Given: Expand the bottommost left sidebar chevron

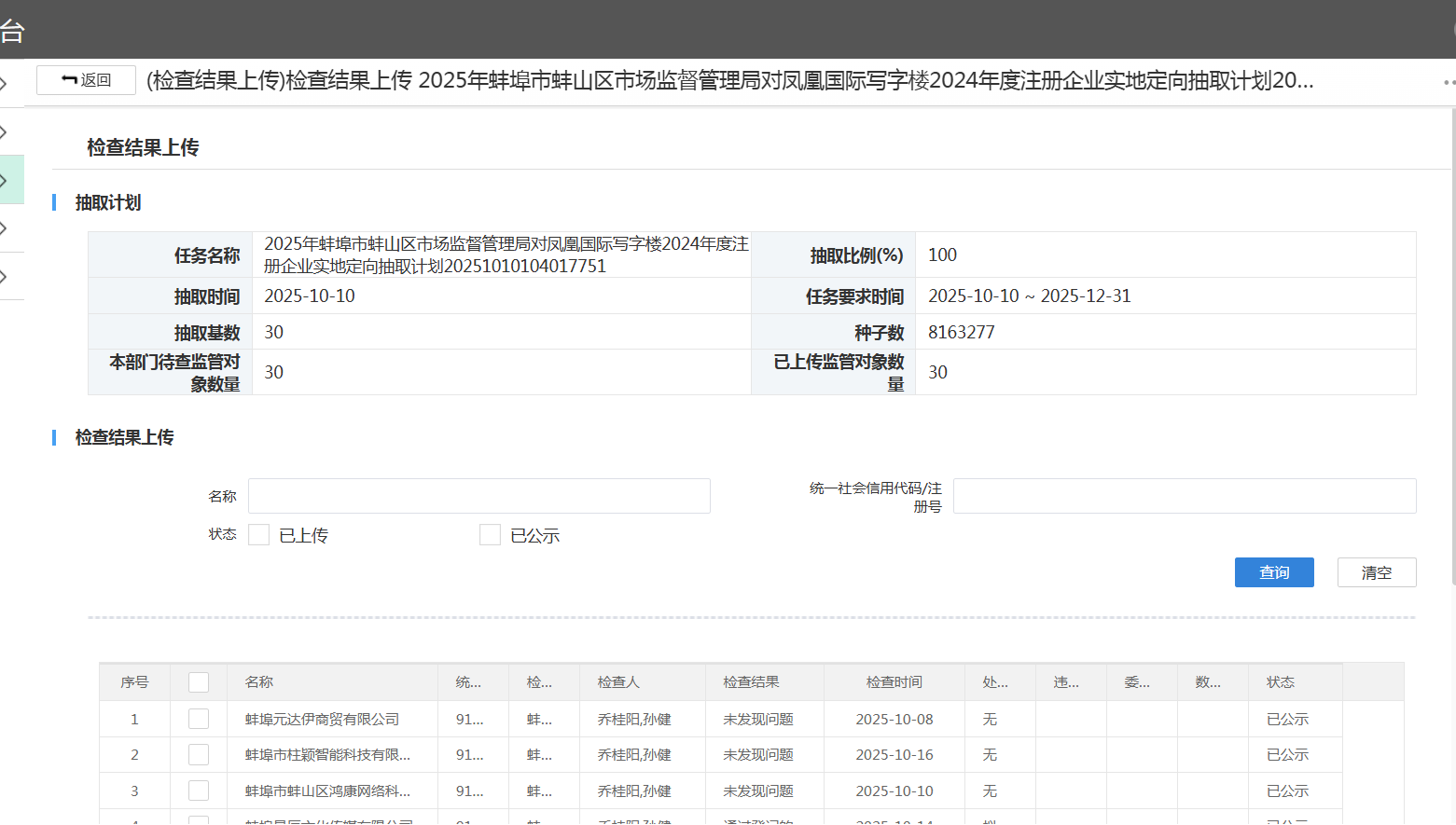Looking at the screenshot, I should pyautogui.click(x=5, y=277).
